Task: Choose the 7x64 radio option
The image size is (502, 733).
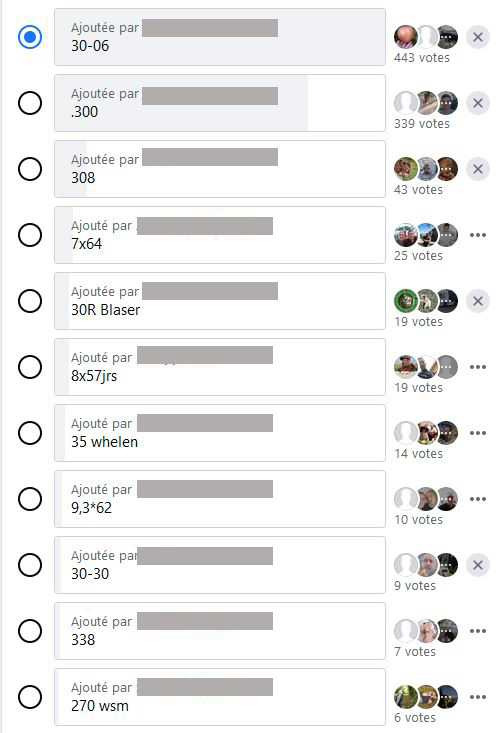Action: [x=30, y=235]
